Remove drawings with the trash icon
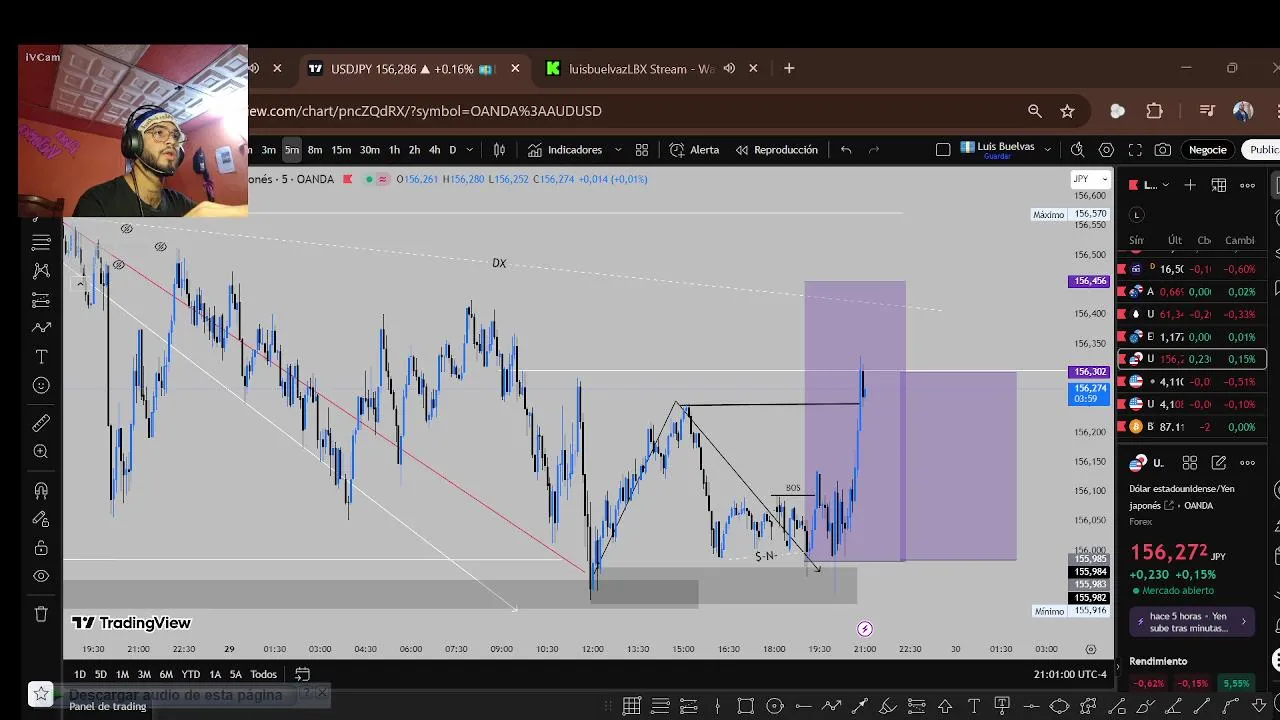The image size is (1280, 720). [41, 614]
